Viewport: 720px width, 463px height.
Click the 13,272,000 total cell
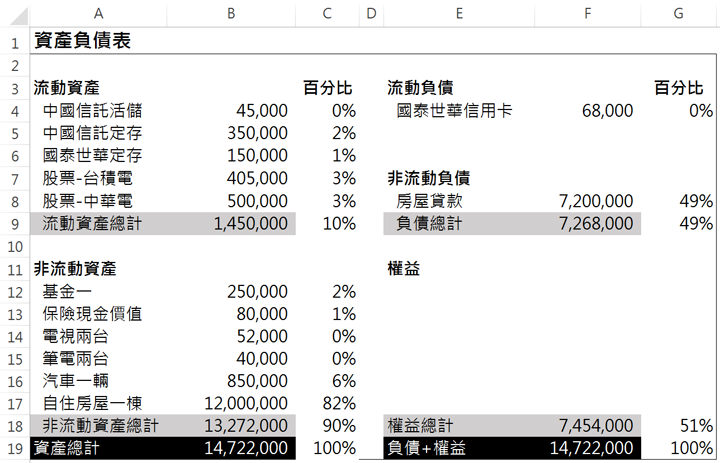click(231, 425)
